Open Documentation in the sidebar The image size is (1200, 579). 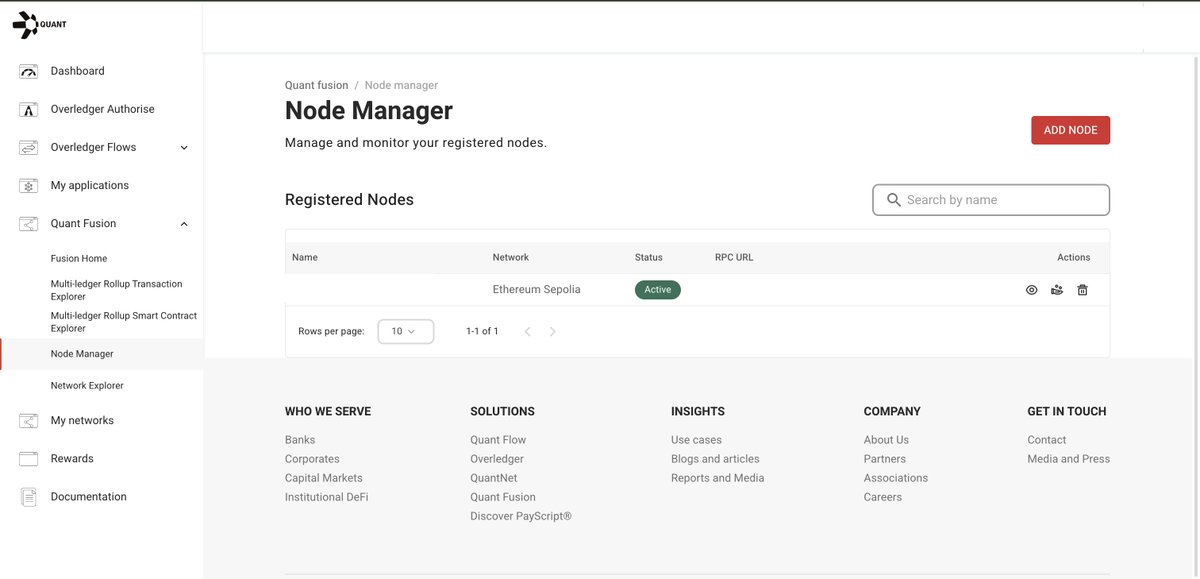tap(89, 496)
